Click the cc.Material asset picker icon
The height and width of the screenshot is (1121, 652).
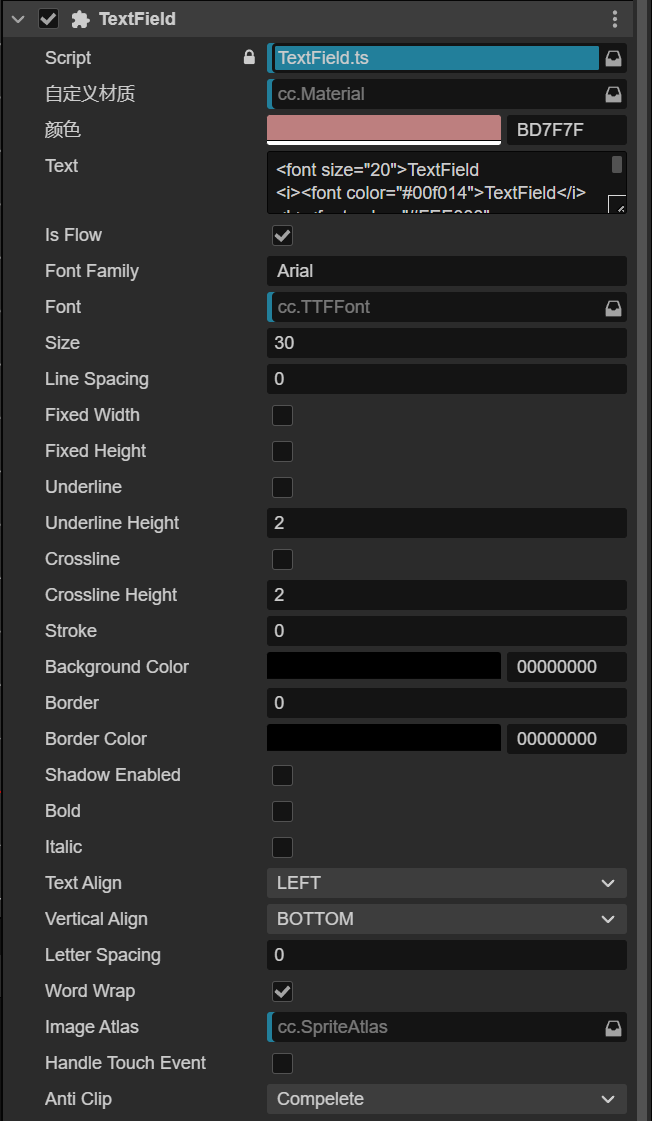[x=614, y=94]
